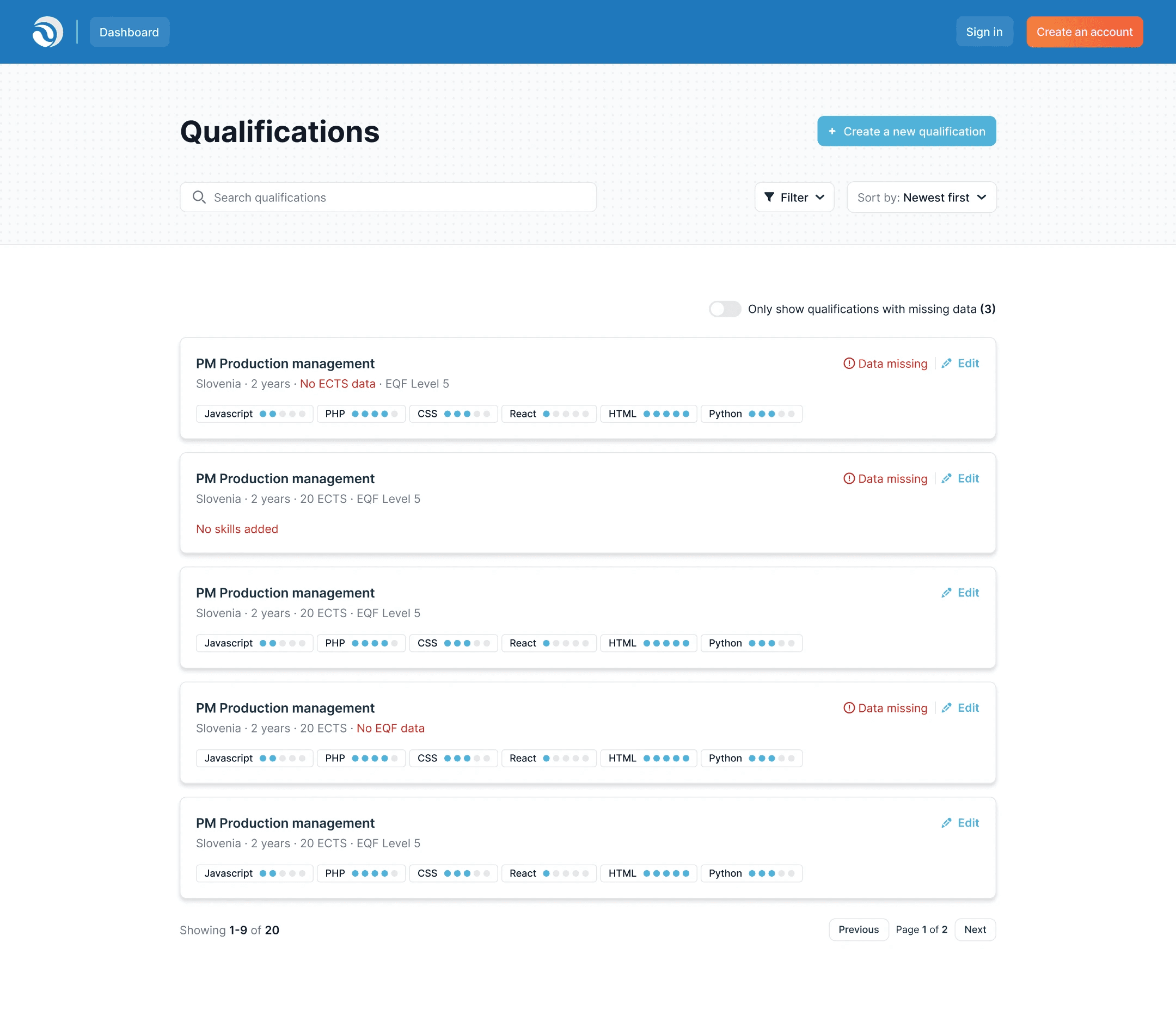The height and width of the screenshot is (1010, 1176).
Task: Click the app logo in header
Action: (48, 32)
